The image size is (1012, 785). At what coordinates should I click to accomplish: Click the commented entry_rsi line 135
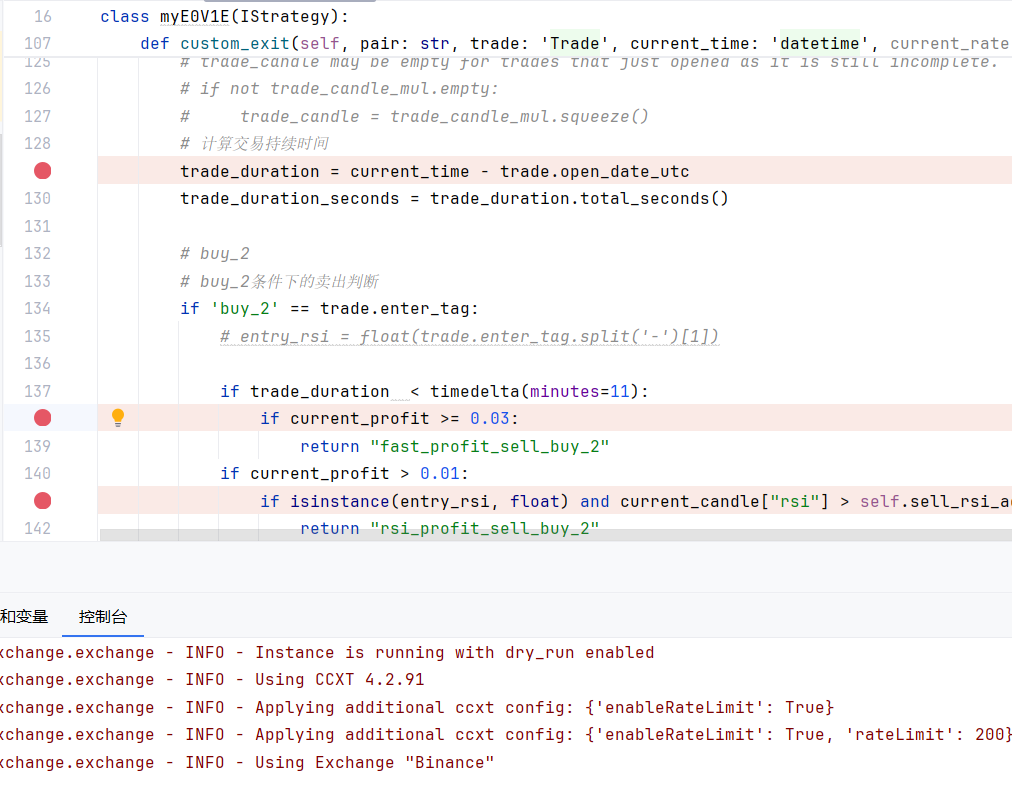click(469, 336)
